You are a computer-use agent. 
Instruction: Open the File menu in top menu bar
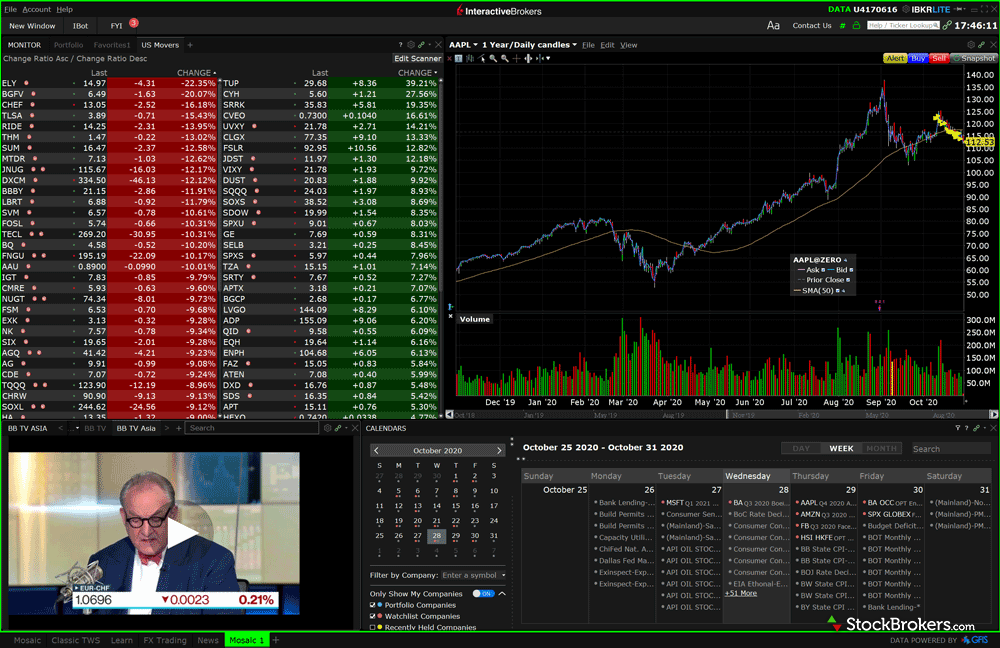pyautogui.click(x=10, y=9)
